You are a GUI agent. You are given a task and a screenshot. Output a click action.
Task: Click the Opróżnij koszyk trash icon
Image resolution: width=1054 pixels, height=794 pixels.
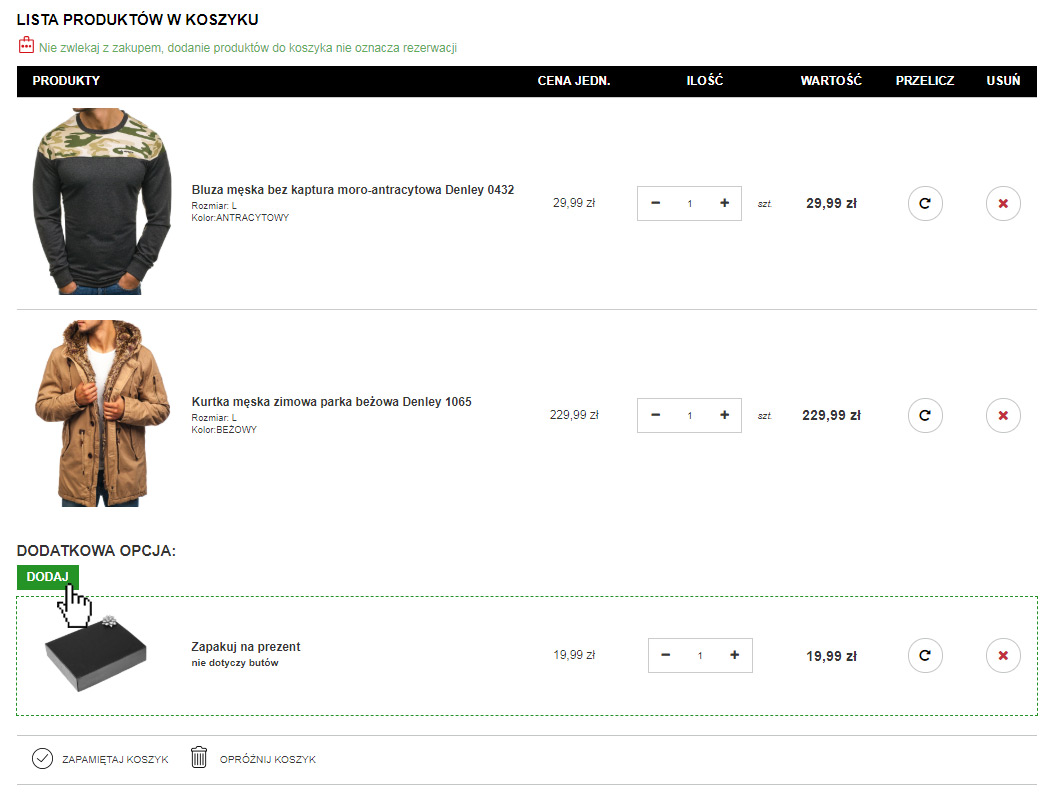tap(199, 758)
